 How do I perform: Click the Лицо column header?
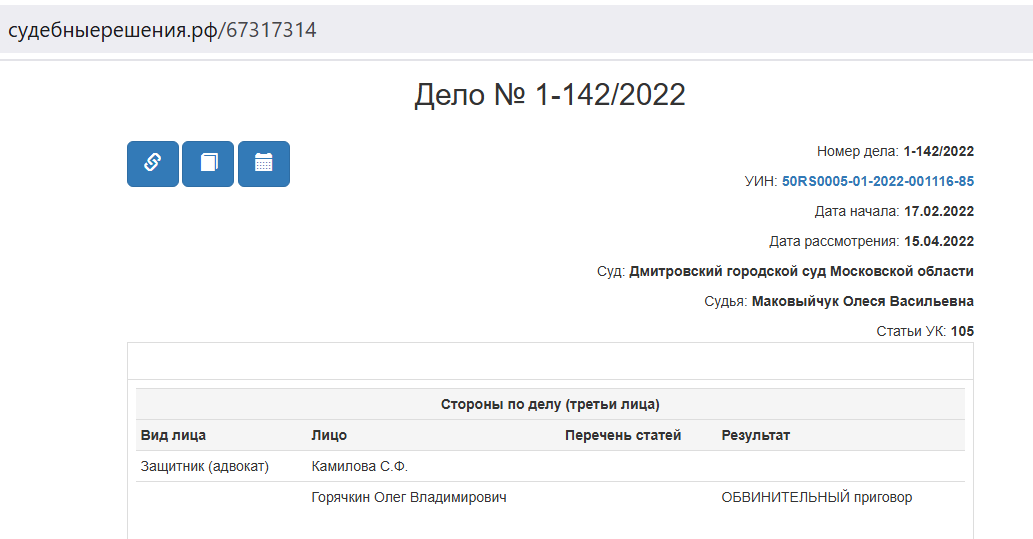tap(329, 435)
